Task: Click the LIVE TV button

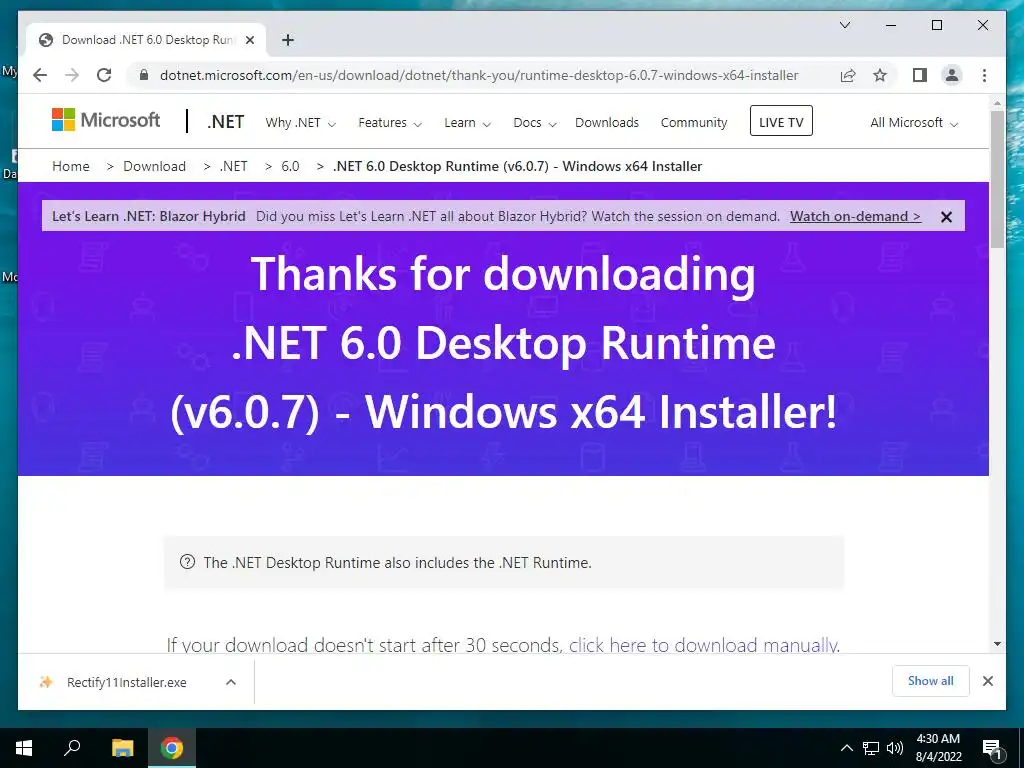Action: click(781, 121)
